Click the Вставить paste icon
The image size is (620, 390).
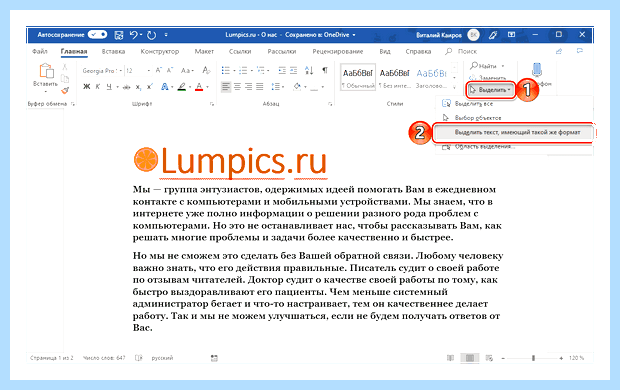tap(46, 71)
